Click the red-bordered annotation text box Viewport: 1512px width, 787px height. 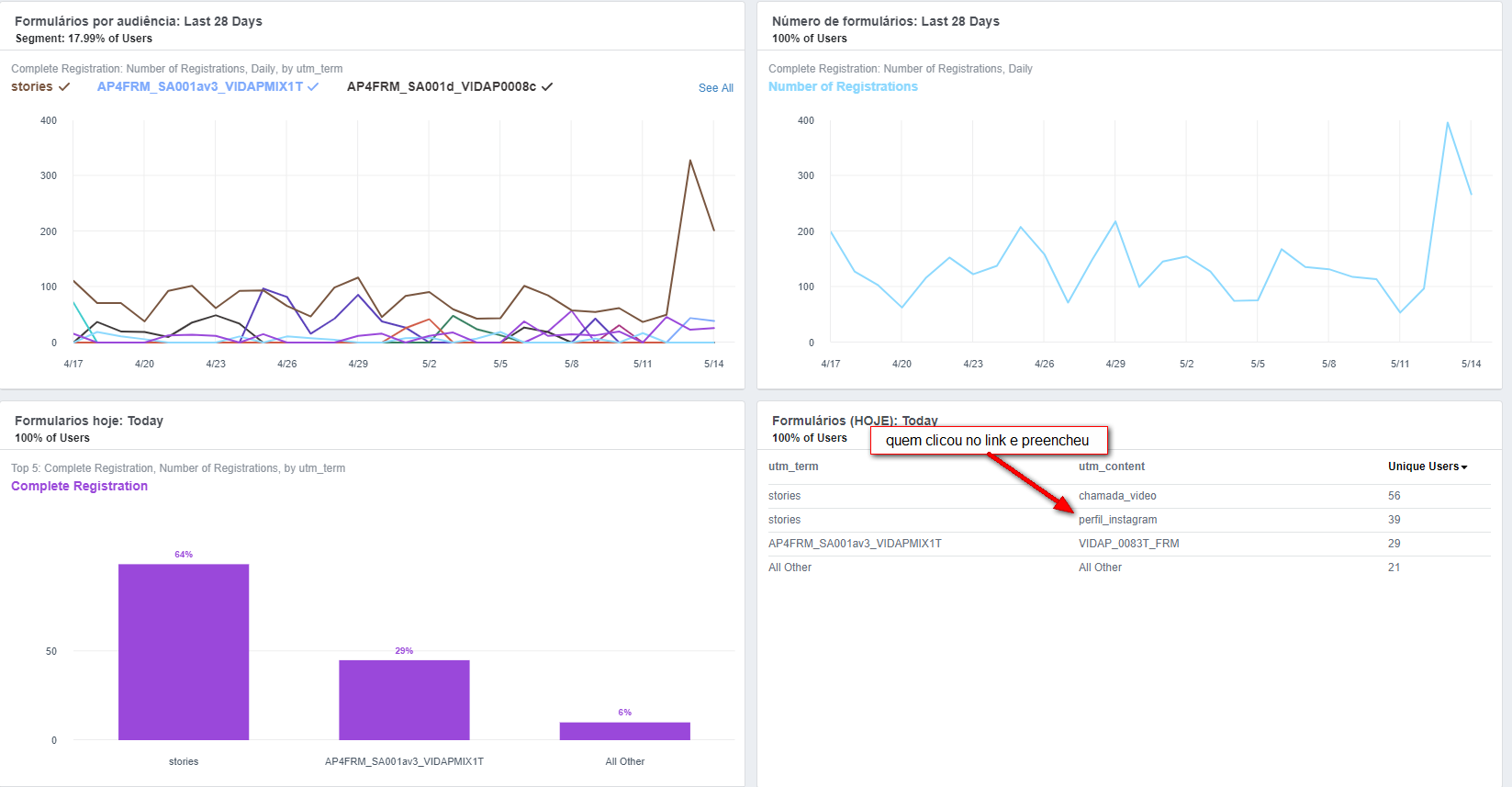pos(988,441)
